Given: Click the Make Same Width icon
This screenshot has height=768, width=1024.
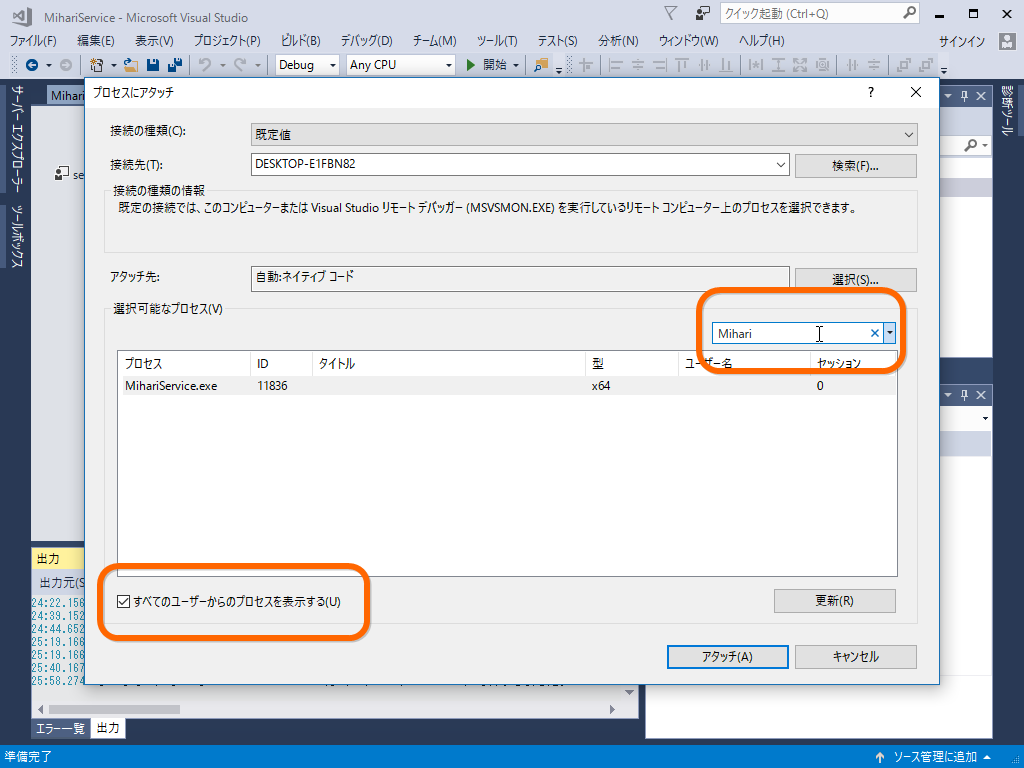Looking at the screenshot, I should [756, 65].
